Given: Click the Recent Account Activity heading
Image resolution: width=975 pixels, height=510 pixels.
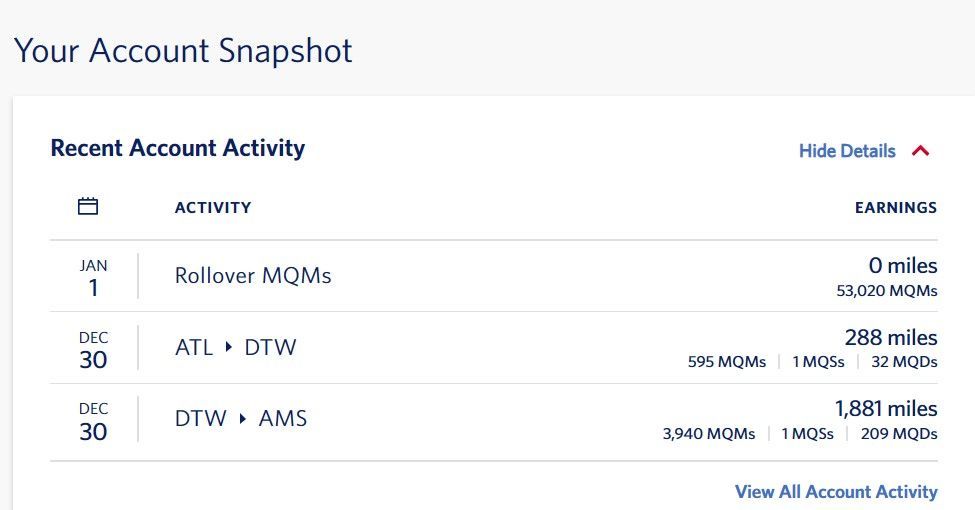Looking at the screenshot, I should [178, 148].
